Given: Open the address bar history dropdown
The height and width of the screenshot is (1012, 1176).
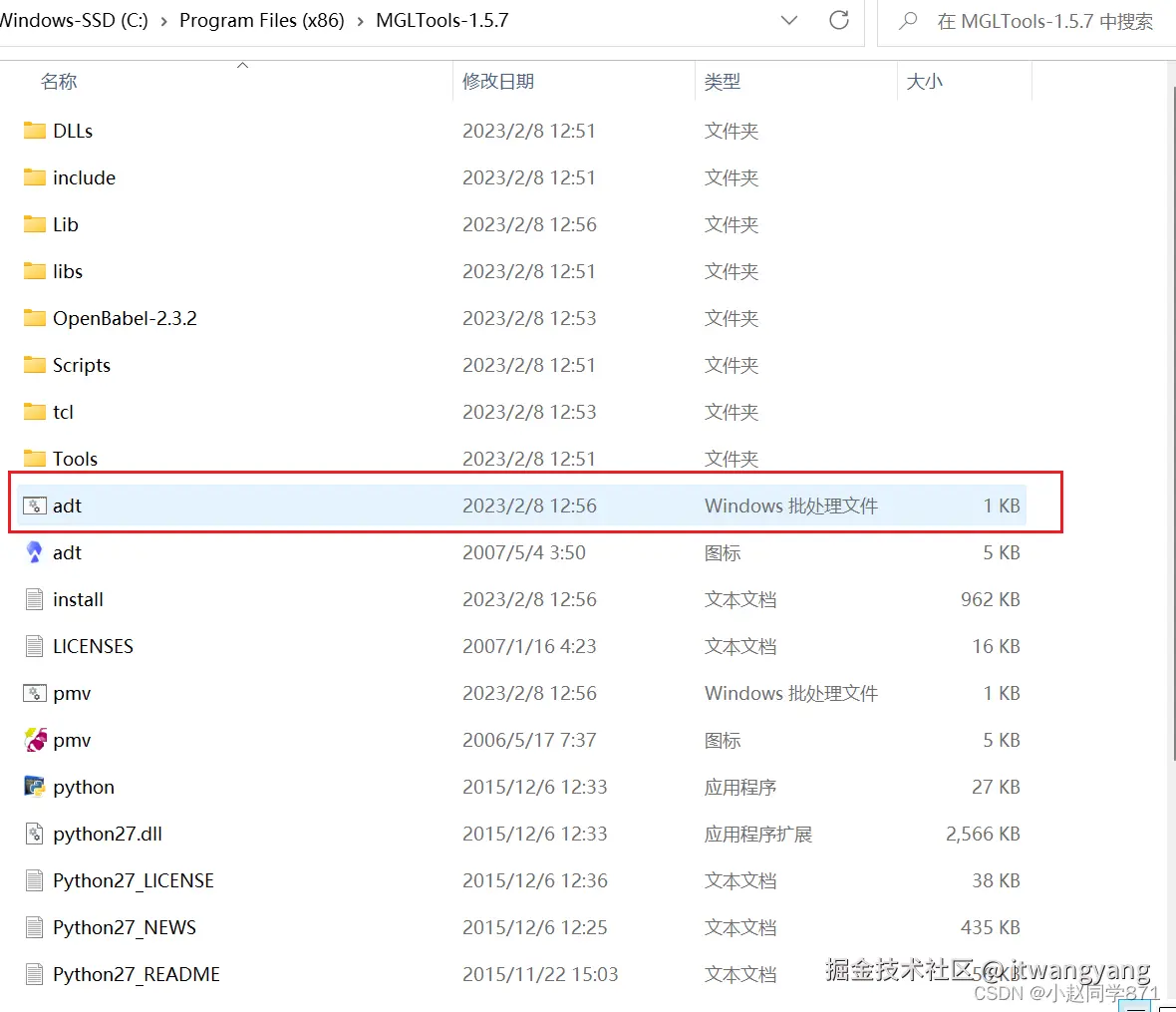Looking at the screenshot, I should (x=789, y=20).
